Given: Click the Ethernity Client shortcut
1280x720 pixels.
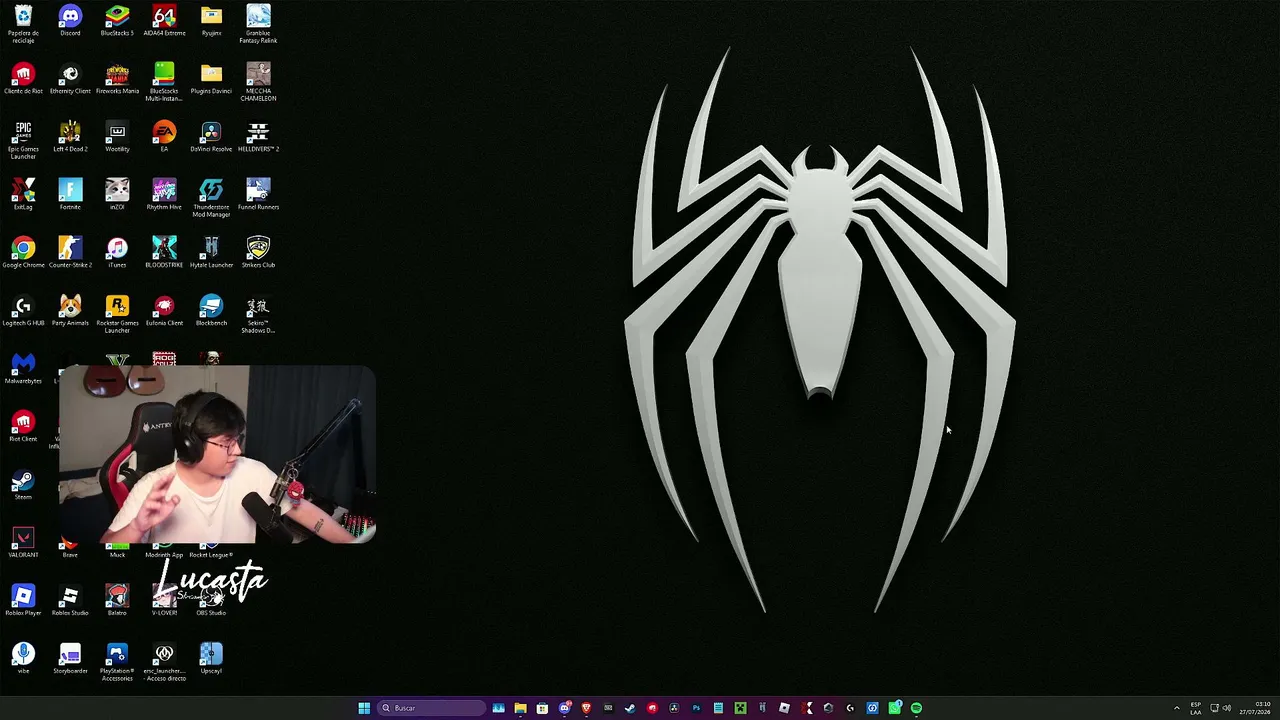Looking at the screenshot, I should 70,79.
